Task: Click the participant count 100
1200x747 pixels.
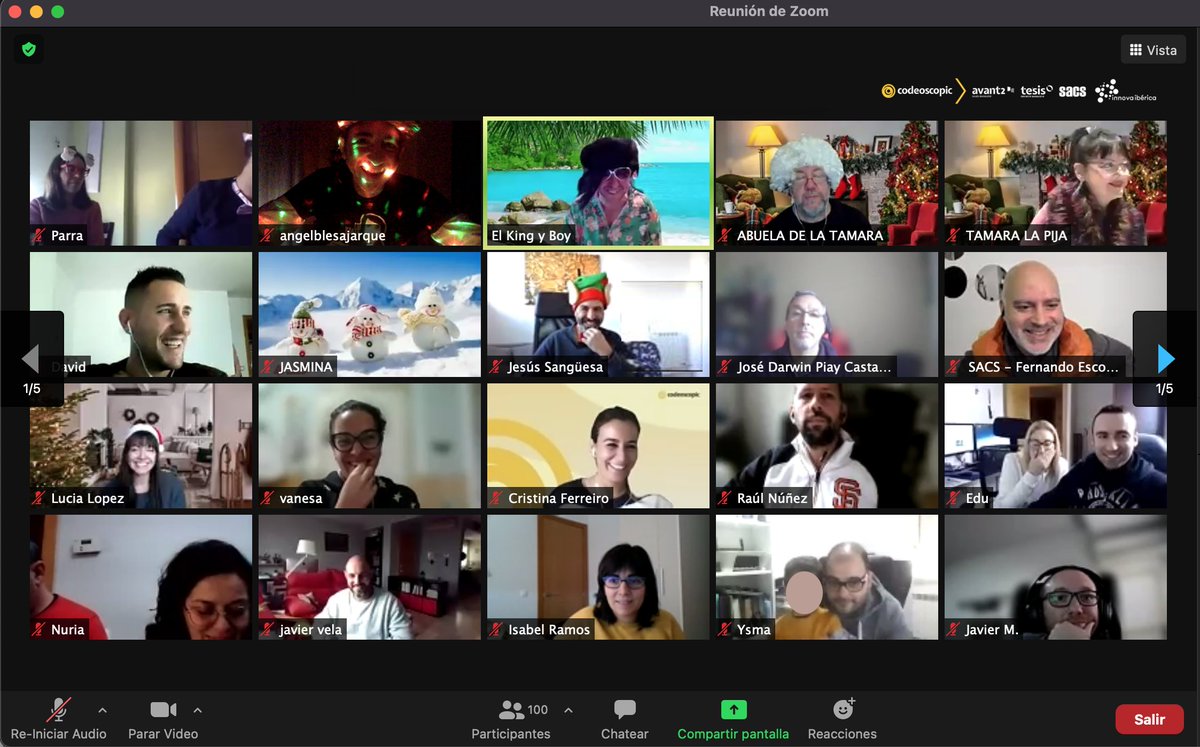Action: tap(538, 710)
